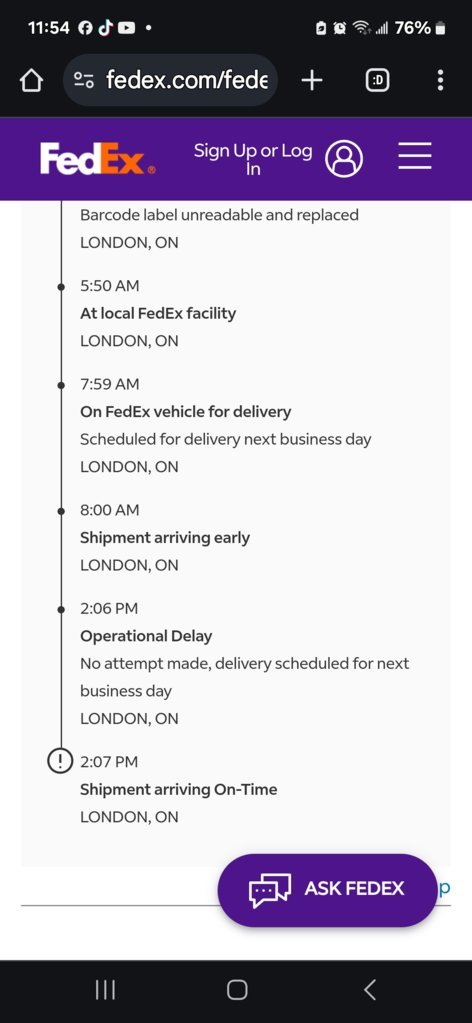Tap the ASK FEDEX chat button
The image size is (472, 1023).
(x=326, y=890)
